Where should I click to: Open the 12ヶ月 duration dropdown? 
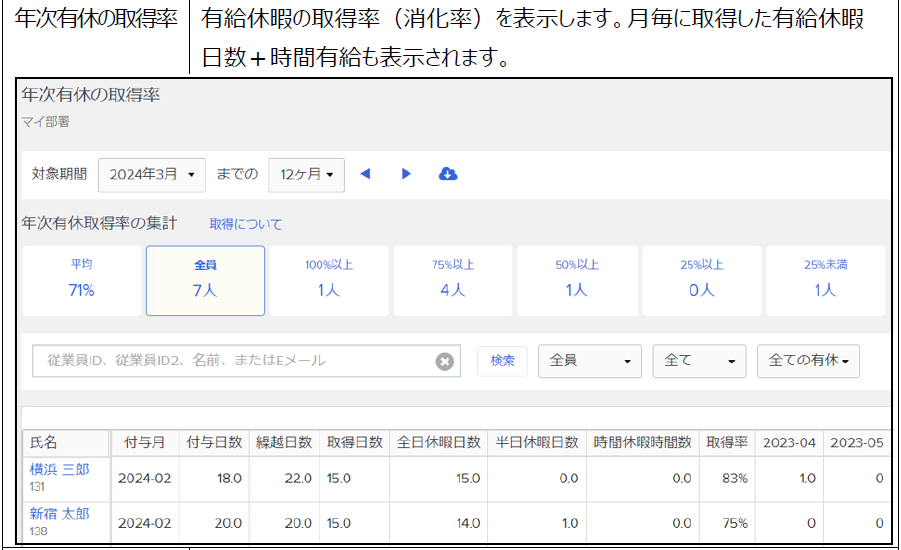coord(307,174)
